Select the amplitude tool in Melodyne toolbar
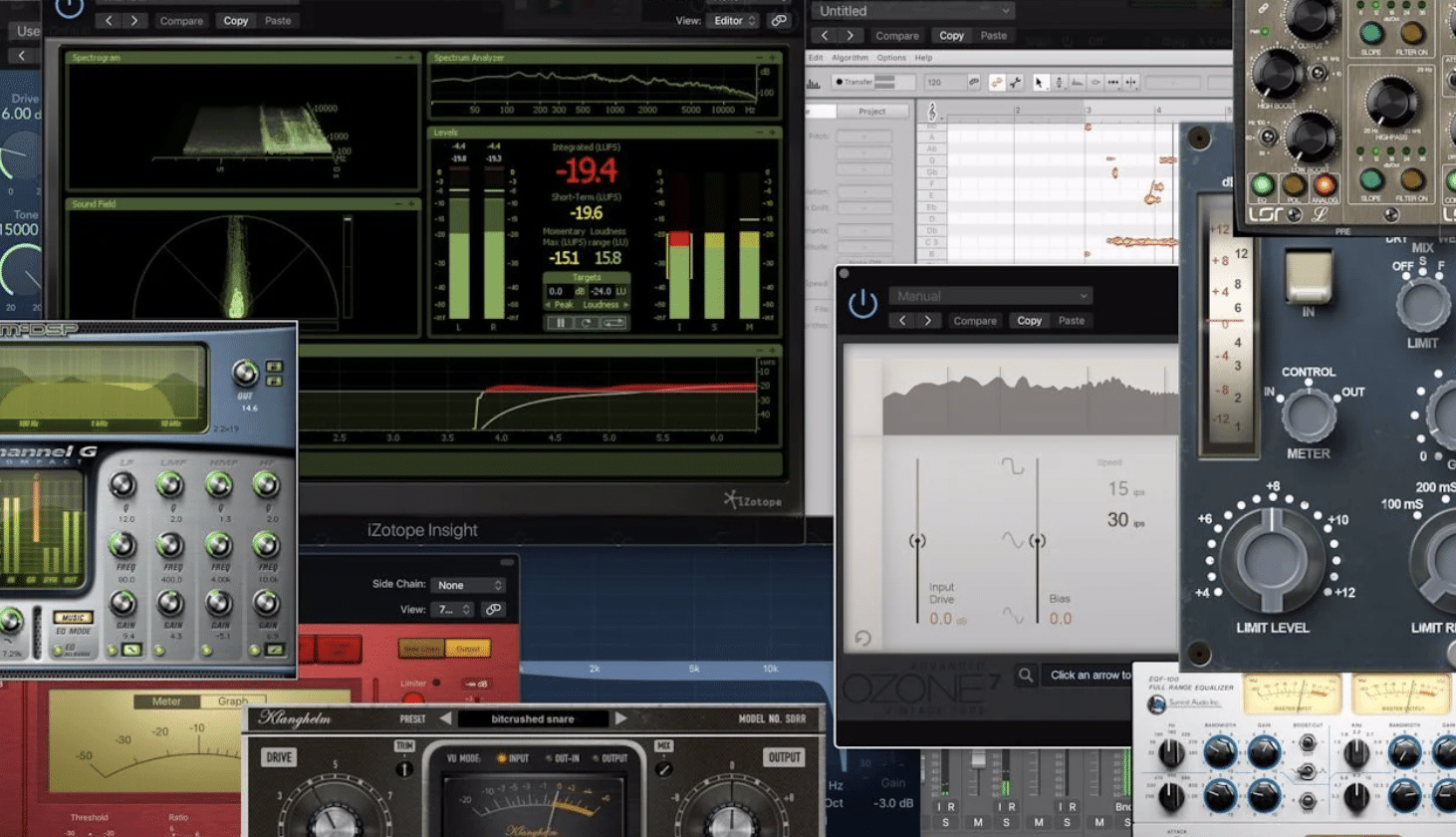 (1094, 82)
